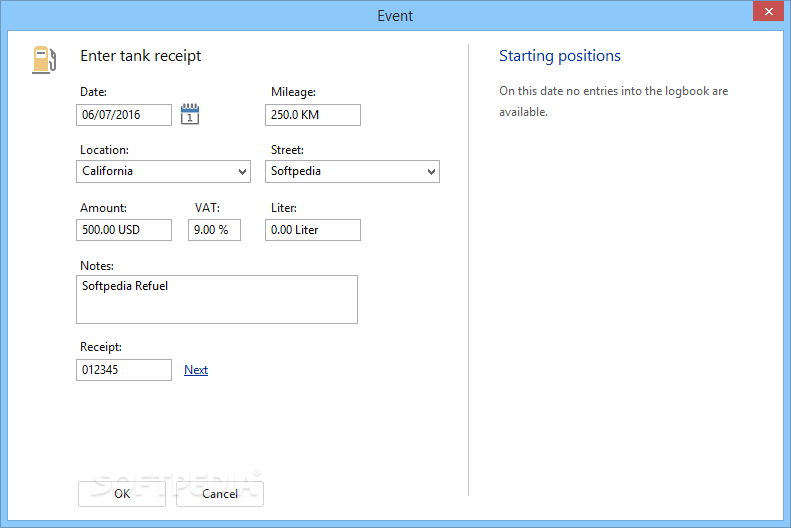The width and height of the screenshot is (791, 528).
Task: Click the 'Notes:' label
Action: pyautogui.click(x=97, y=266)
